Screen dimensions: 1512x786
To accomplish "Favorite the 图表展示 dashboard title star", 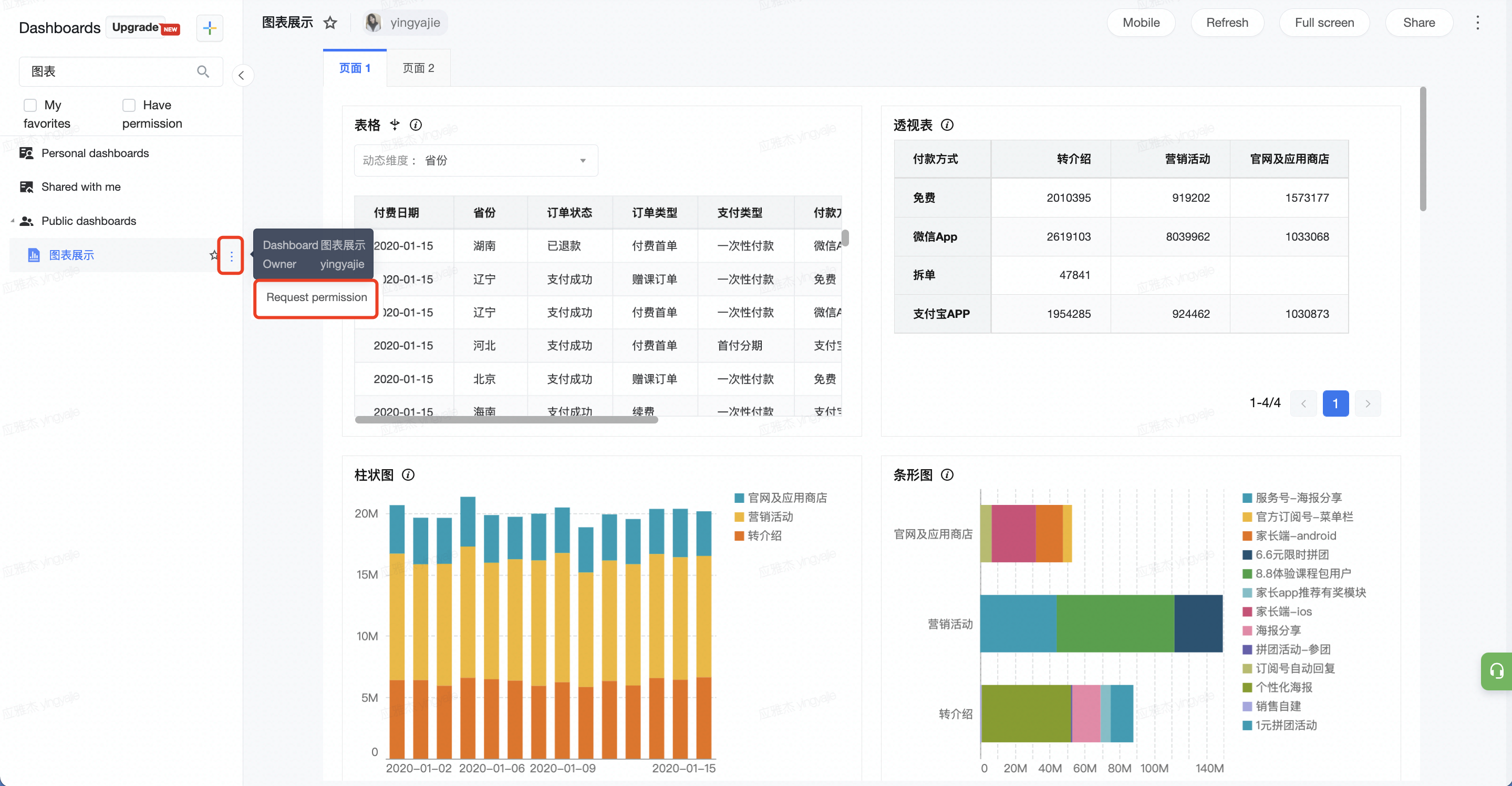I will pyautogui.click(x=330, y=23).
